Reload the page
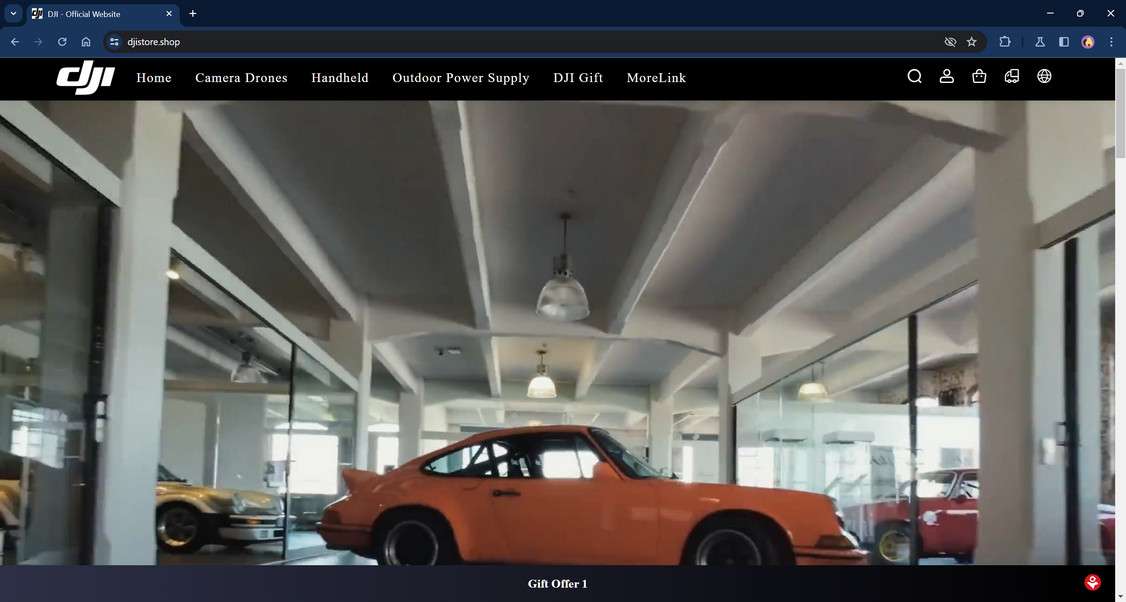The height and width of the screenshot is (602, 1126). [x=62, y=42]
